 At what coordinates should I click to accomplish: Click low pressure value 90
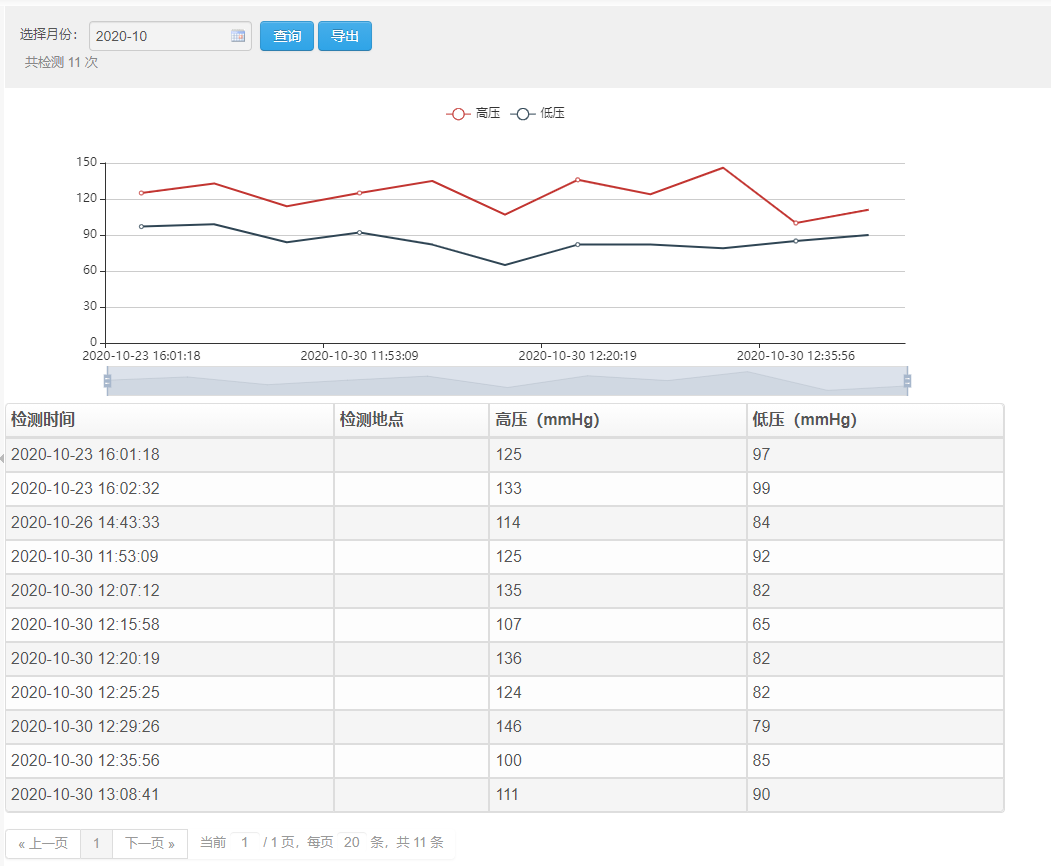coord(761,795)
